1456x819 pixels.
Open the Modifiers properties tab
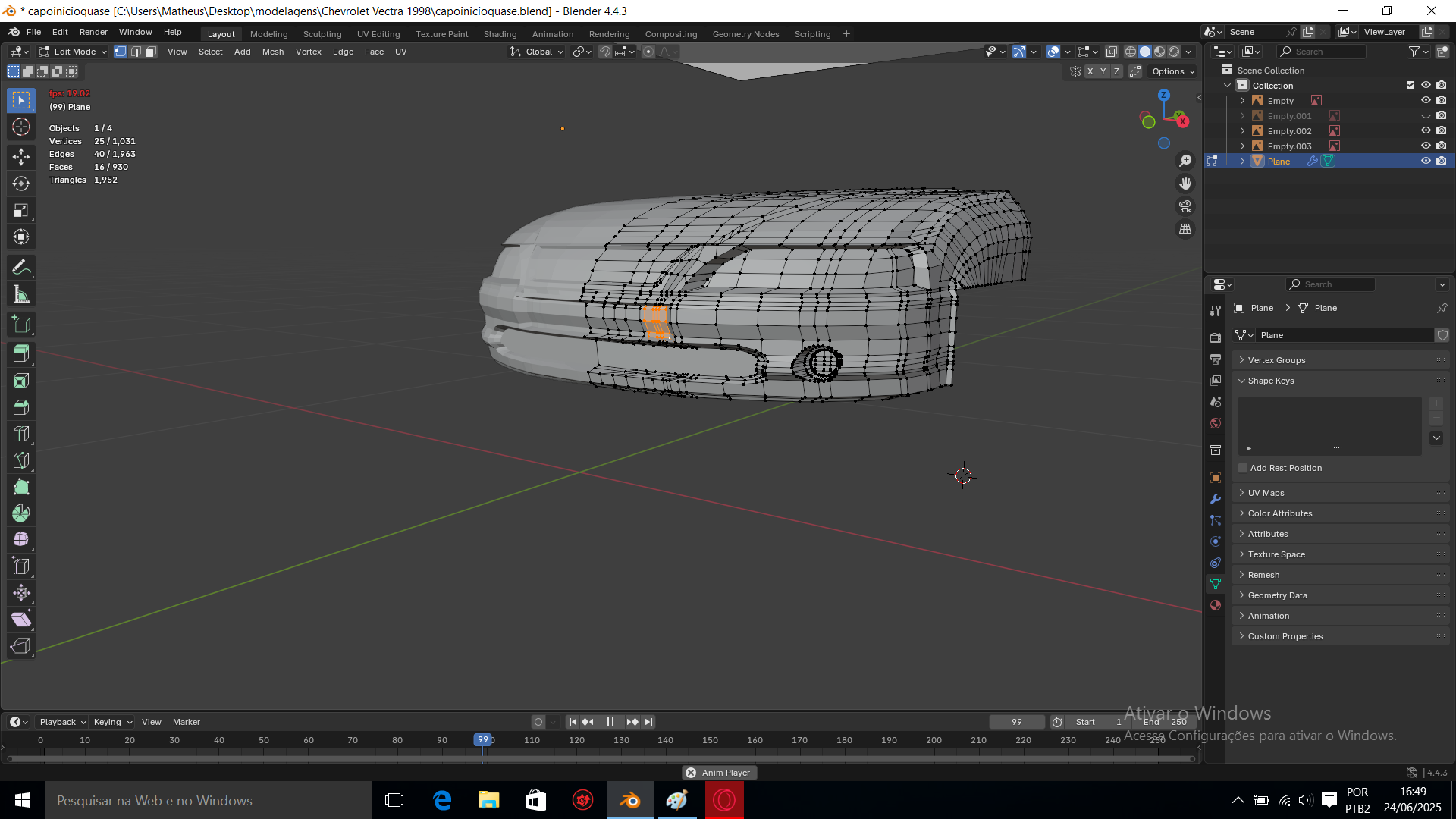(x=1216, y=499)
